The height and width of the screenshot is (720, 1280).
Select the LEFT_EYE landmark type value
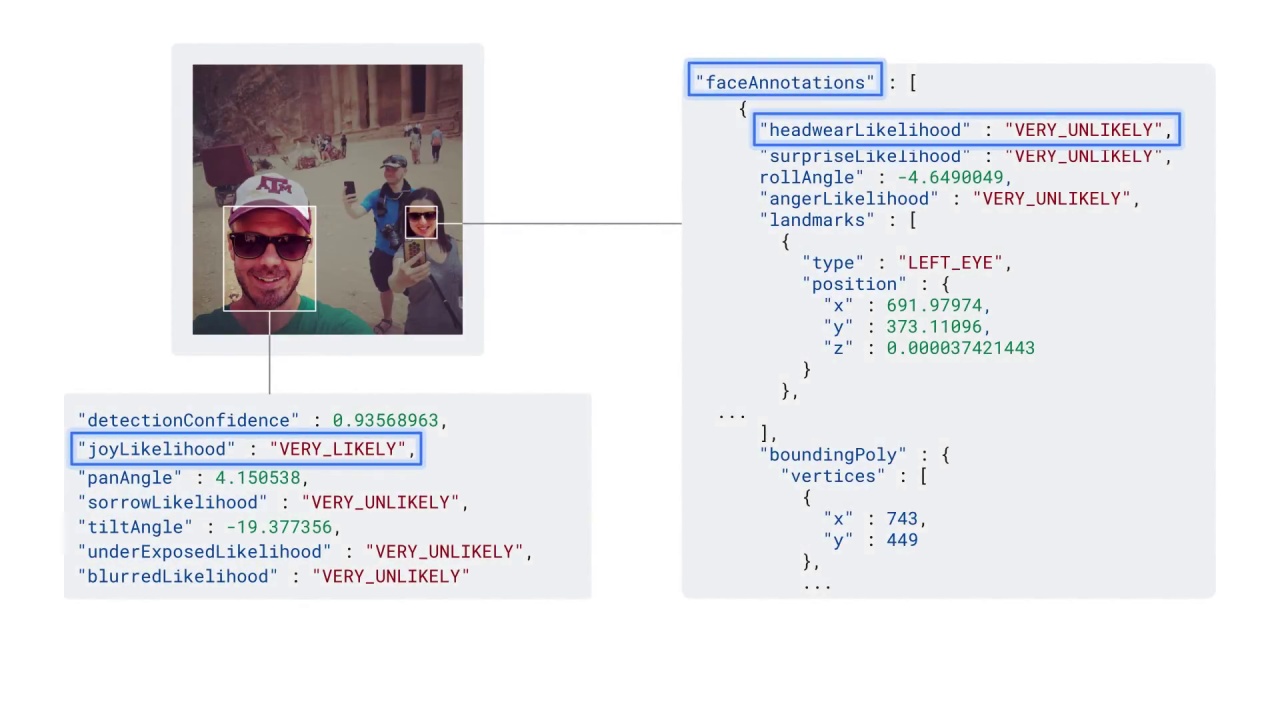[948, 262]
